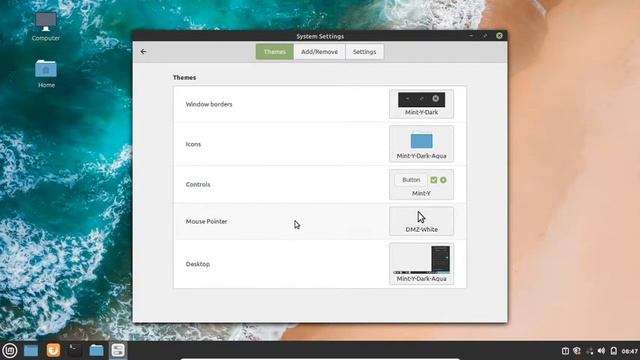Click the show desktop panel icon
640x360 pixels.
31,351
